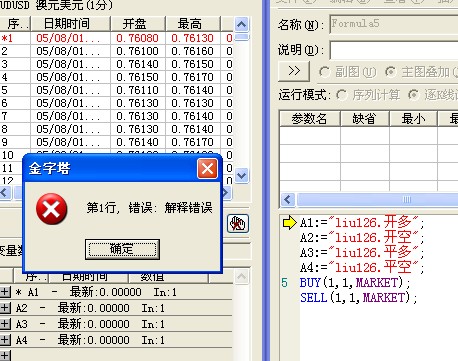Click the 参数名 column header
The height and width of the screenshot is (361, 458).
point(310,119)
